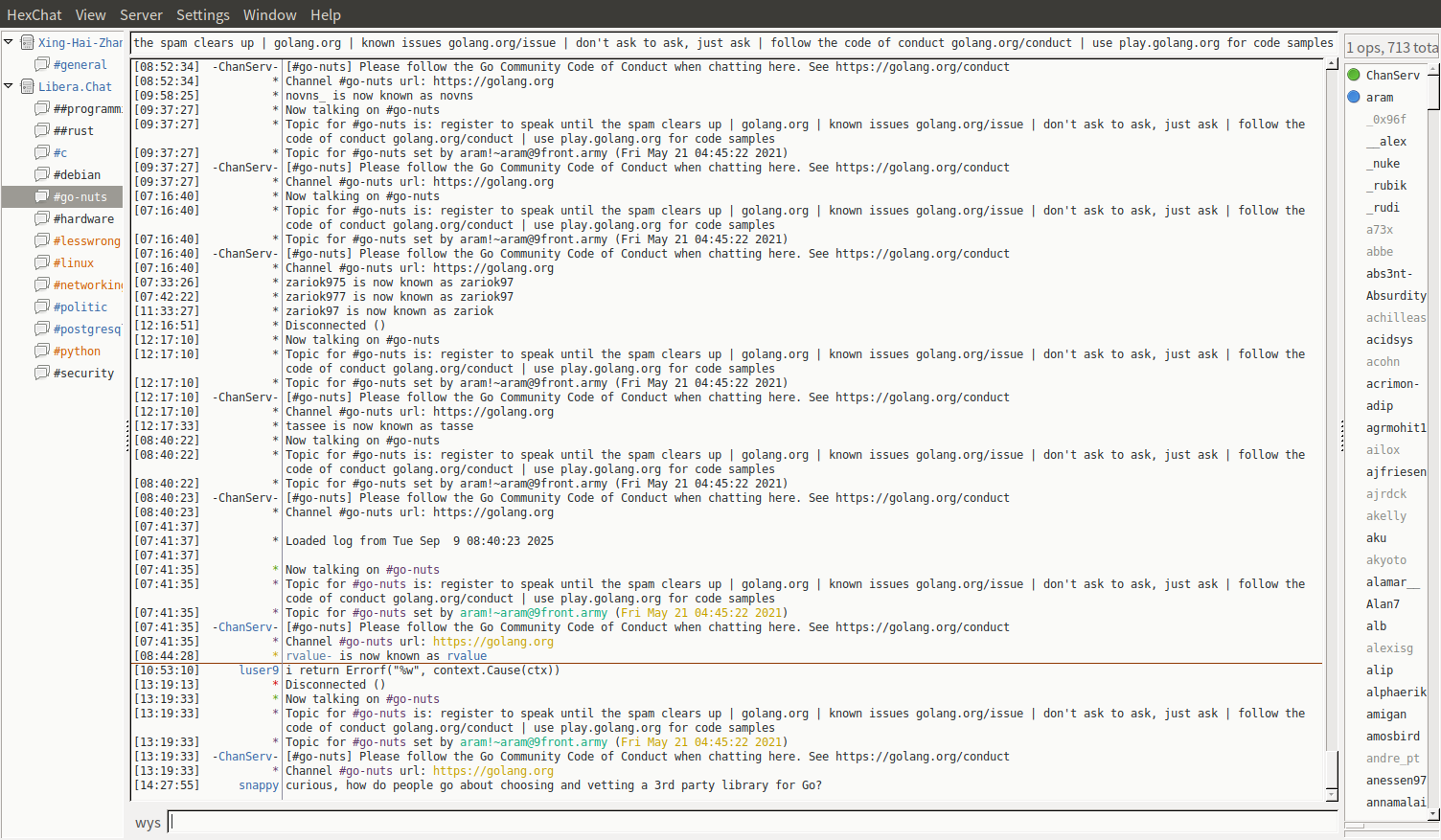The image size is (1441, 840).
Task: Collapse the Xing-Hai-Zhang server tree
Action: pos(9,42)
